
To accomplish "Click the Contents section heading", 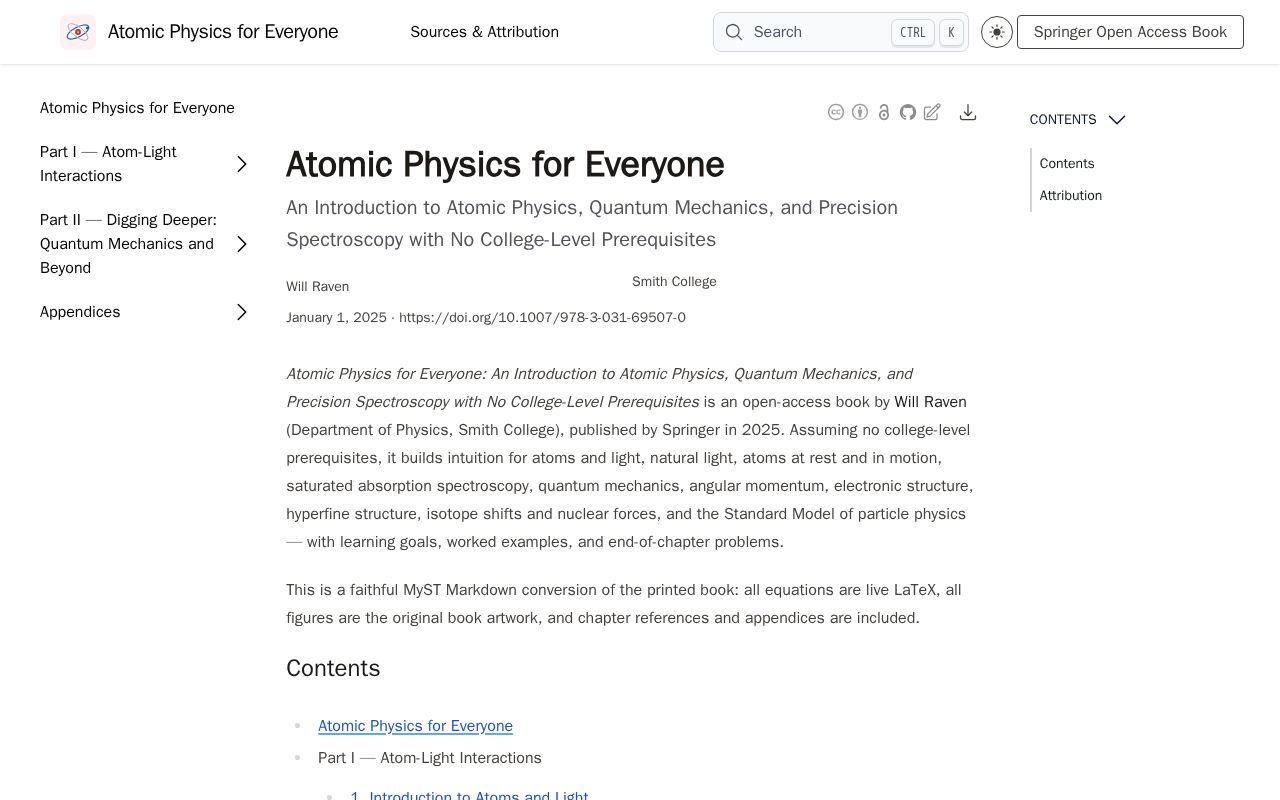I will tap(333, 668).
